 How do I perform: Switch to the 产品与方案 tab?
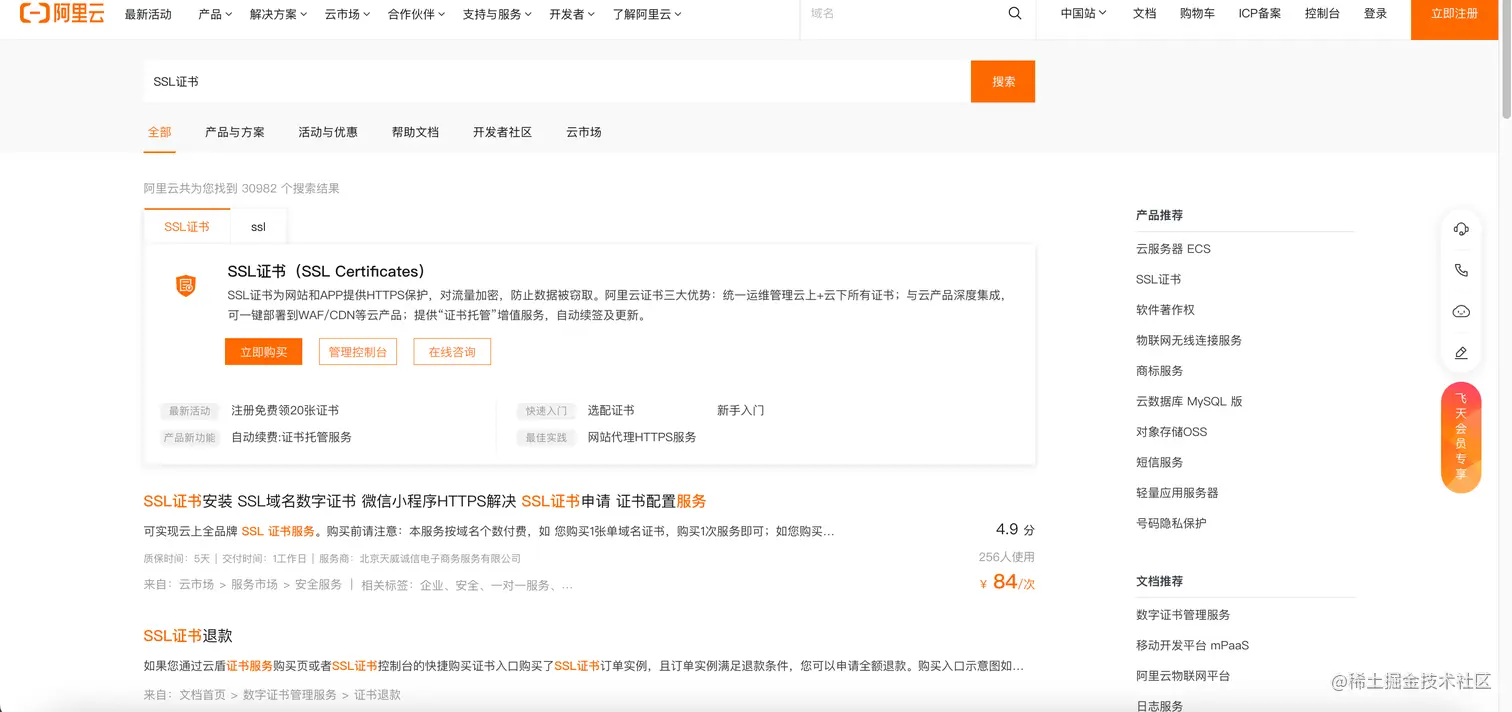(235, 132)
